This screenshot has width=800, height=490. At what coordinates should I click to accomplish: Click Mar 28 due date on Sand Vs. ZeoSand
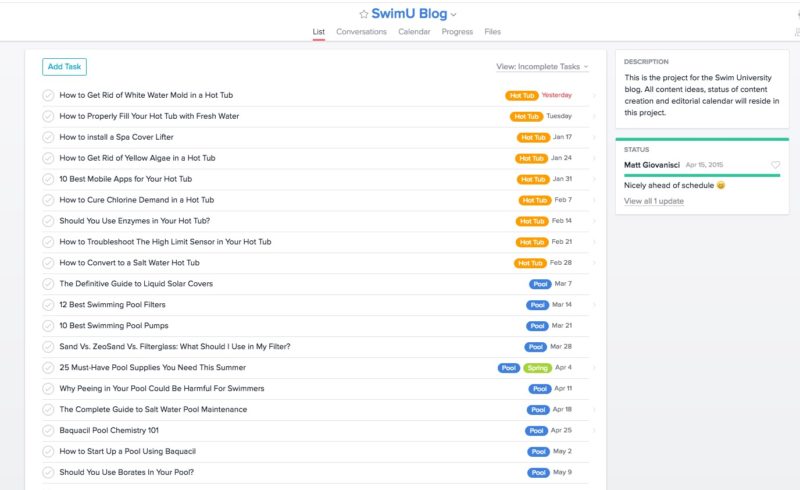click(561, 346)
